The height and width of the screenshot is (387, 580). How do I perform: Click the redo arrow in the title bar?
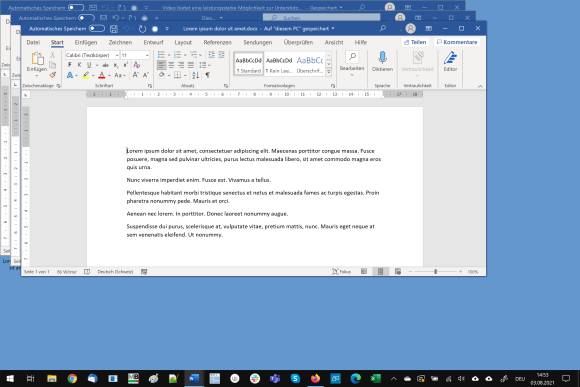pos(142,28)
